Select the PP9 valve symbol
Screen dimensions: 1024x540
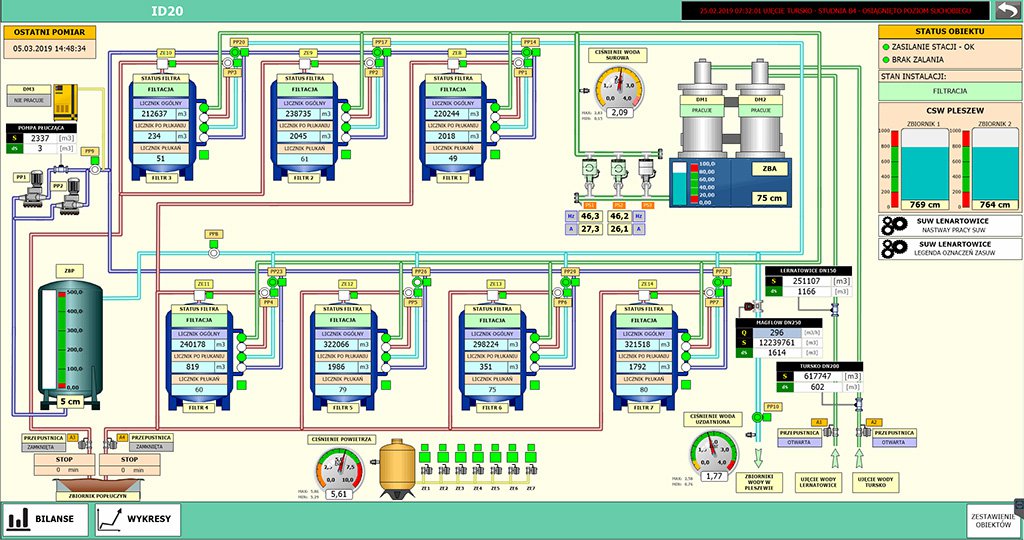click(95, 169)
